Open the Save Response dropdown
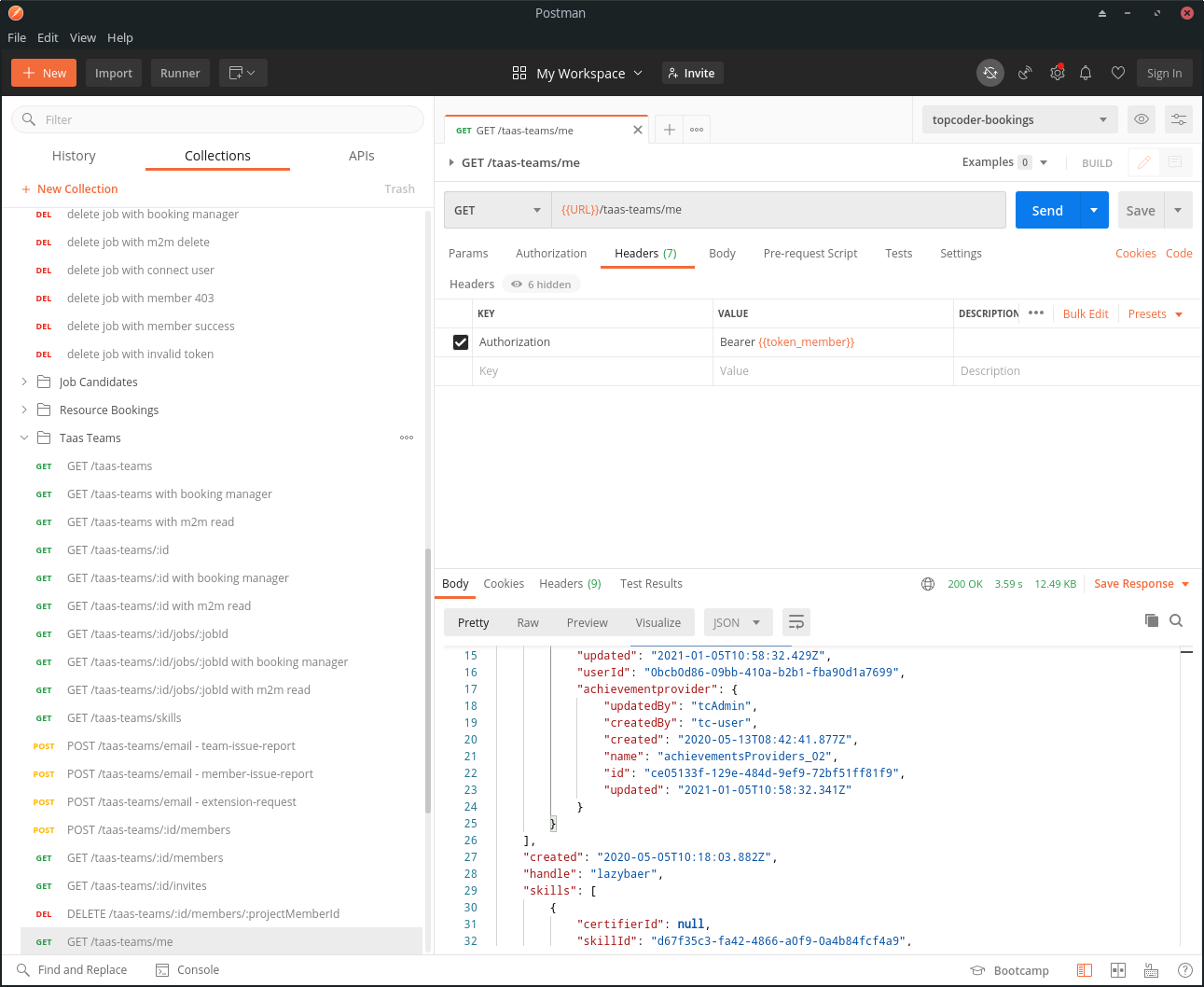Viewport: 1204px width, 987px height. coord(1142,584)
